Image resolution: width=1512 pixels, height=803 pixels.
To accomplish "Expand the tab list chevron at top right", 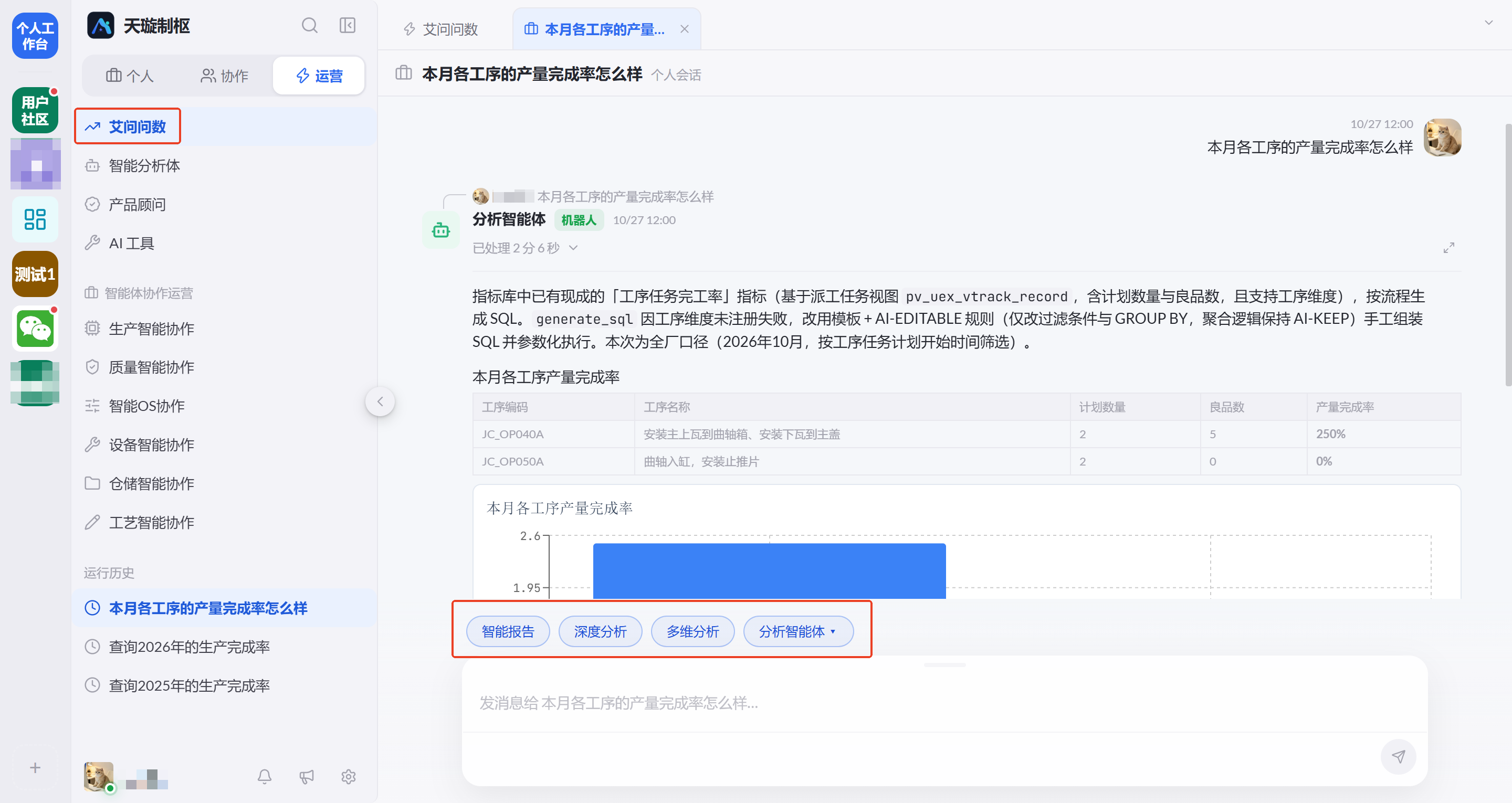I will pyautogui.click(x=1488, y=22).
